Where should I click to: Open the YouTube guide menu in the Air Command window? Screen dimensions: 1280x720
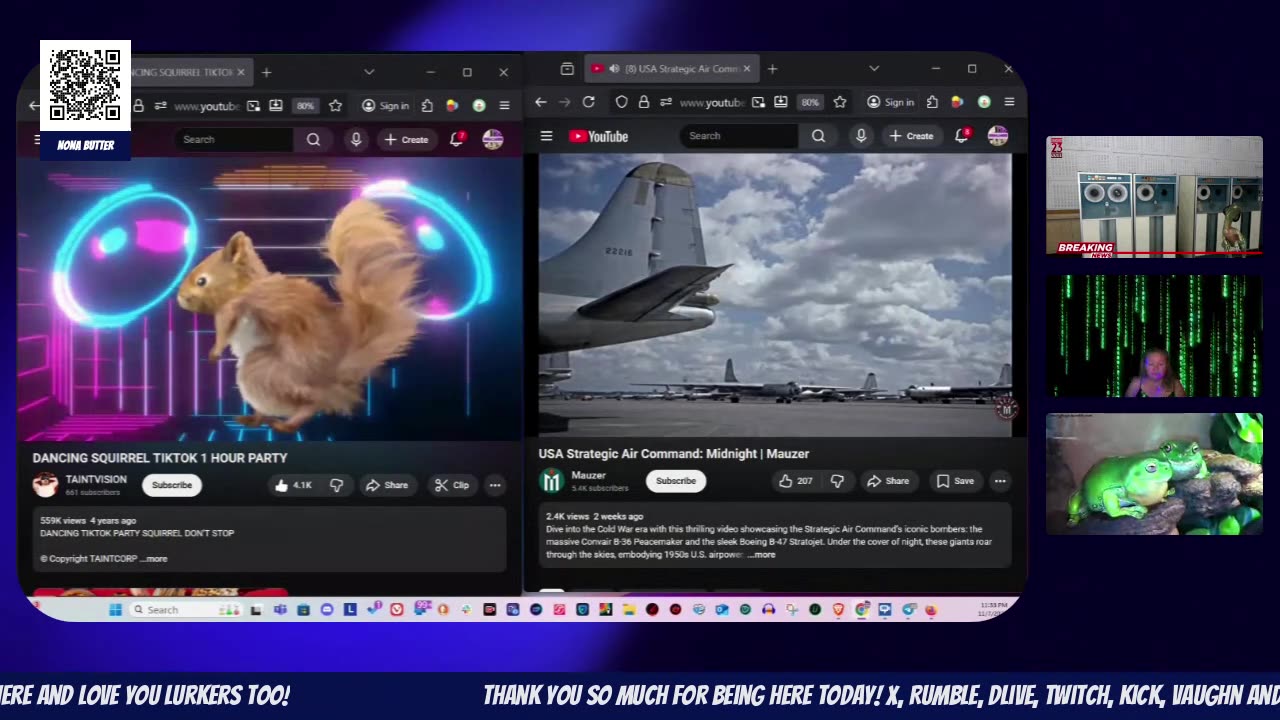pos(546,136)
